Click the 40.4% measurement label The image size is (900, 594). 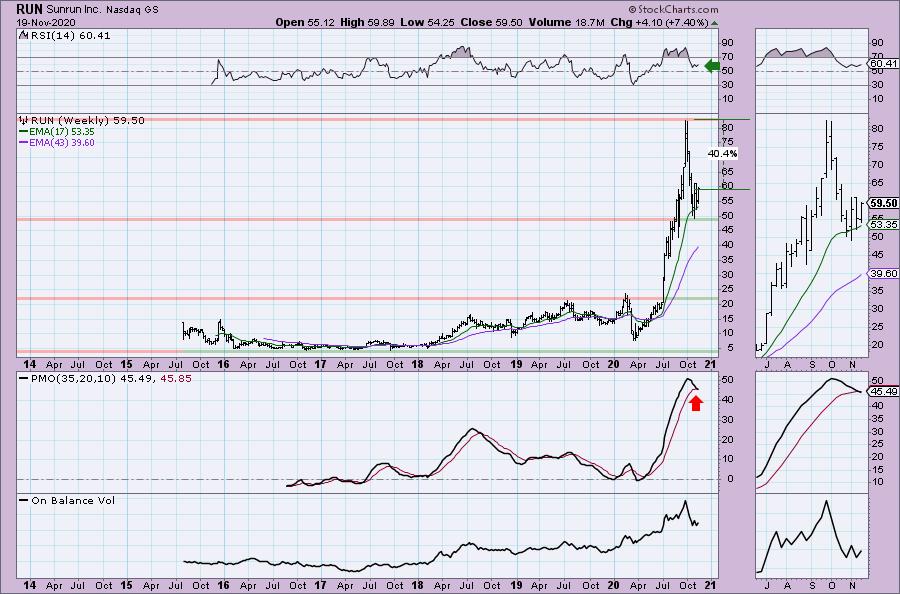pyautogui.click(x=723, y=154)
